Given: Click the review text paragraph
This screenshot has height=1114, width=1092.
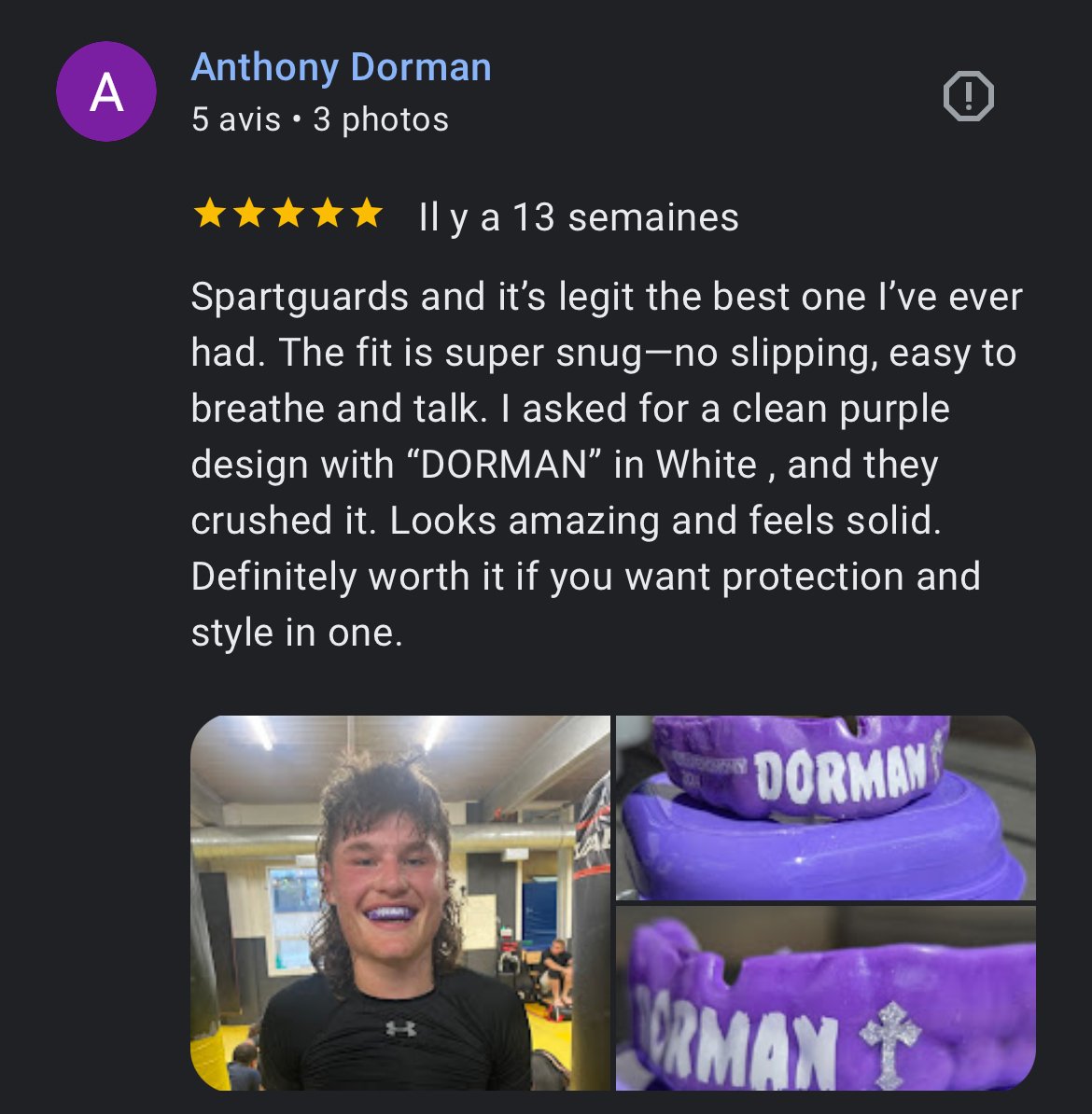Looking at the screenshot, I should tap(608, 464).
